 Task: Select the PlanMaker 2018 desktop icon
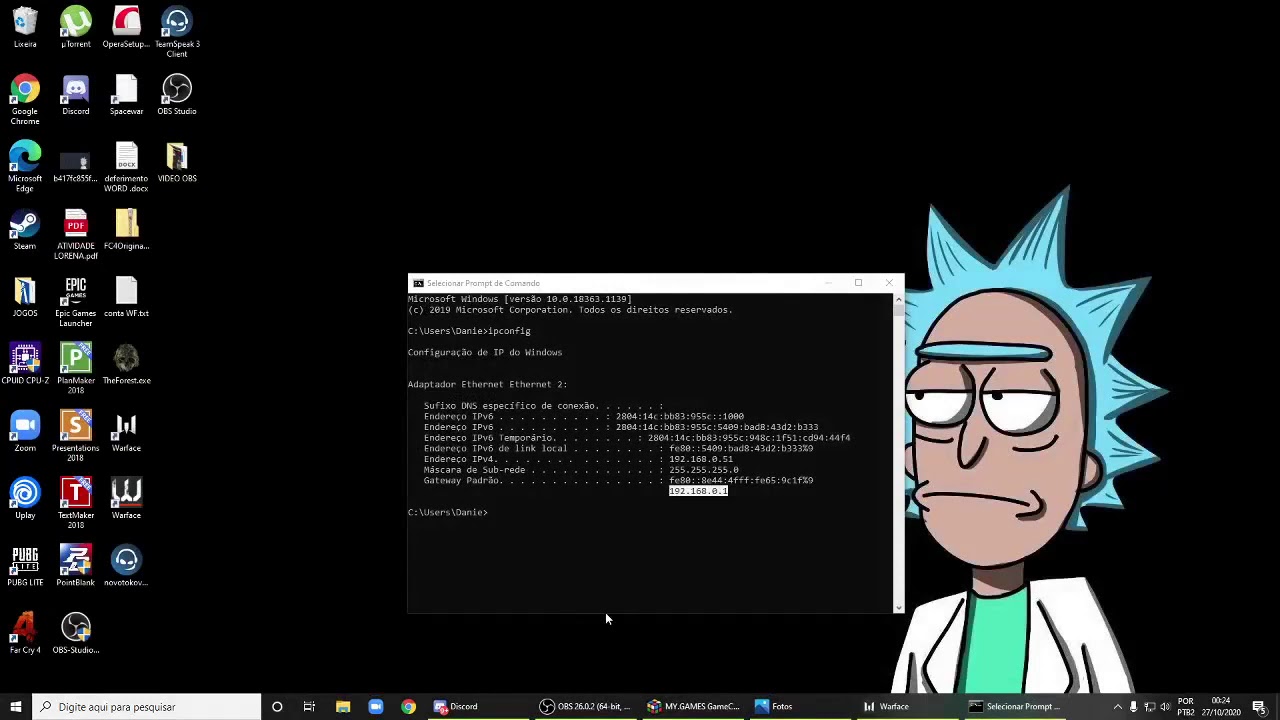[x=76, y=369]
